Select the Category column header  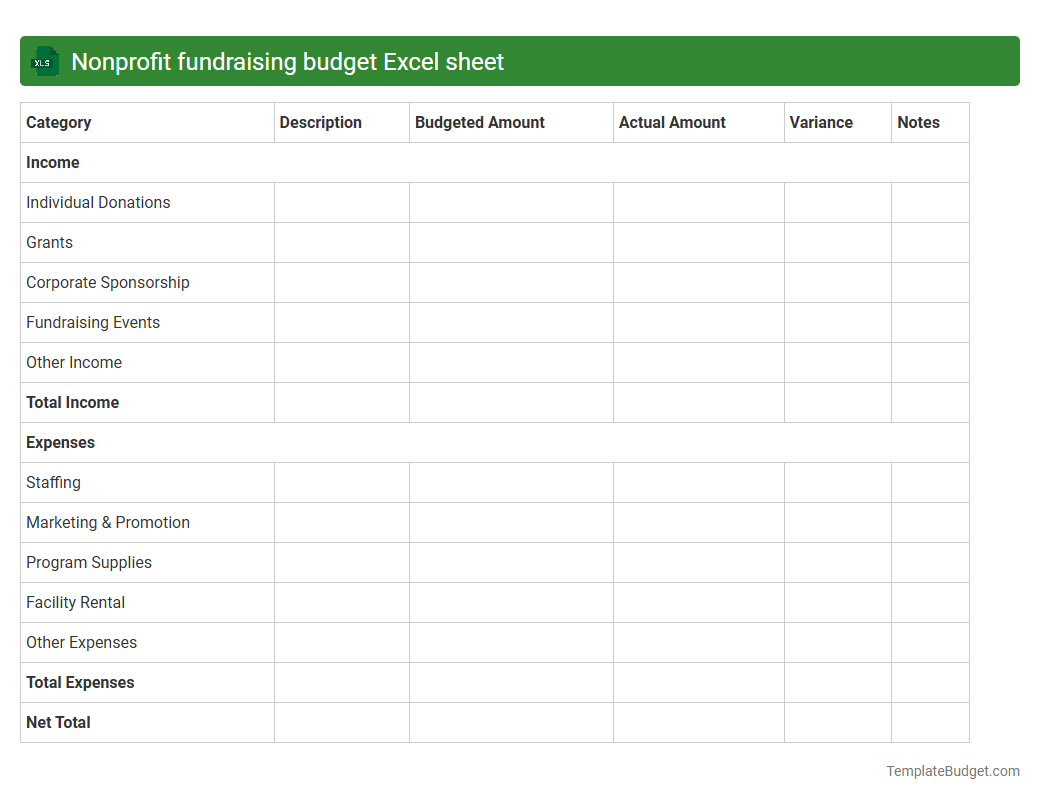point(59,122)
